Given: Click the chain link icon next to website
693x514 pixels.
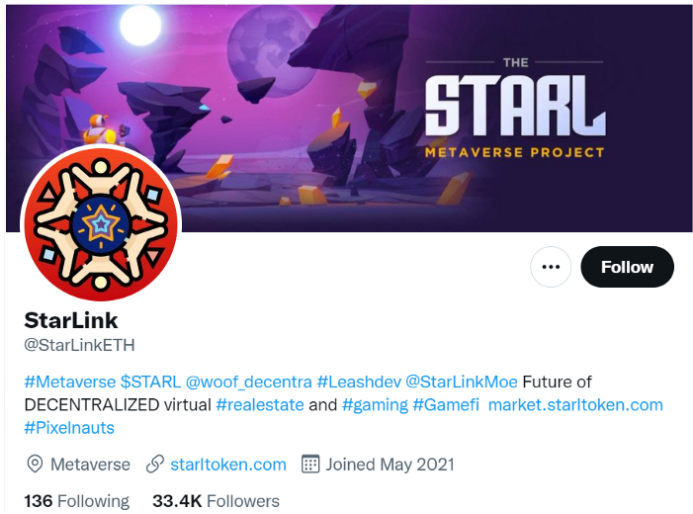Looking at the screenshot, I should (155, 465).
